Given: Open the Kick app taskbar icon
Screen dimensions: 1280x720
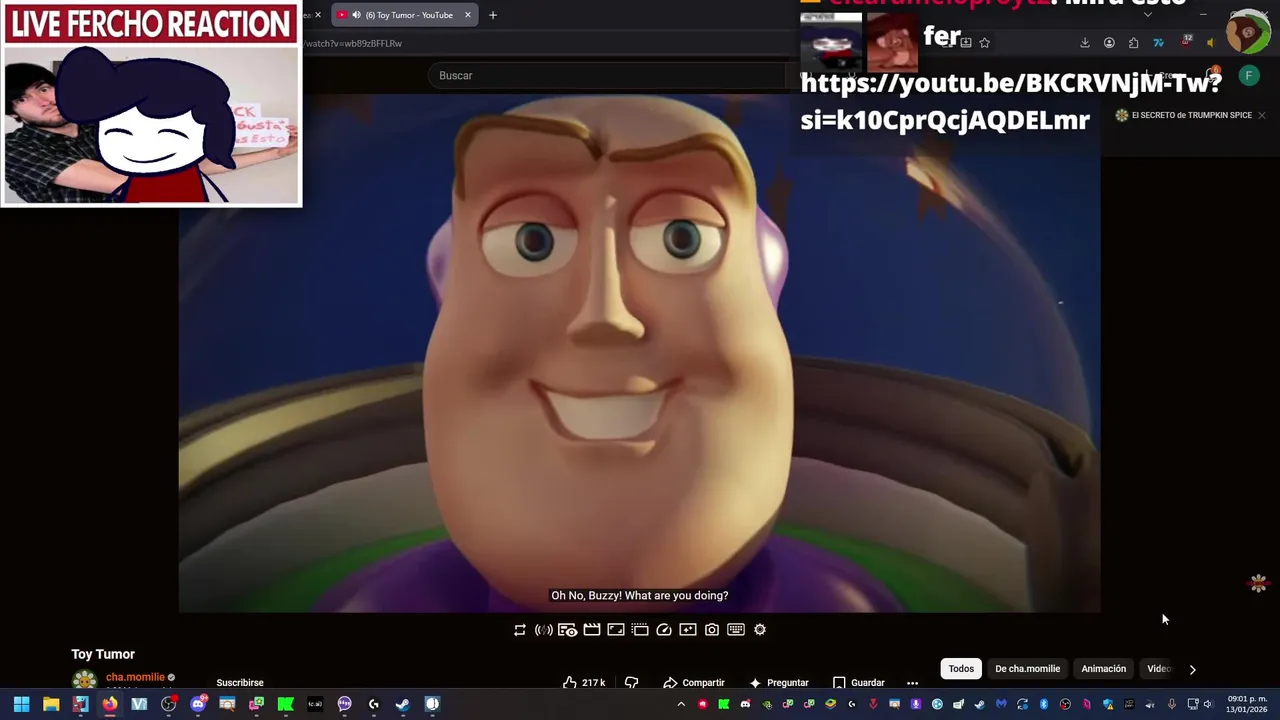Looking at the screenshot, I should tap(286, 704).
